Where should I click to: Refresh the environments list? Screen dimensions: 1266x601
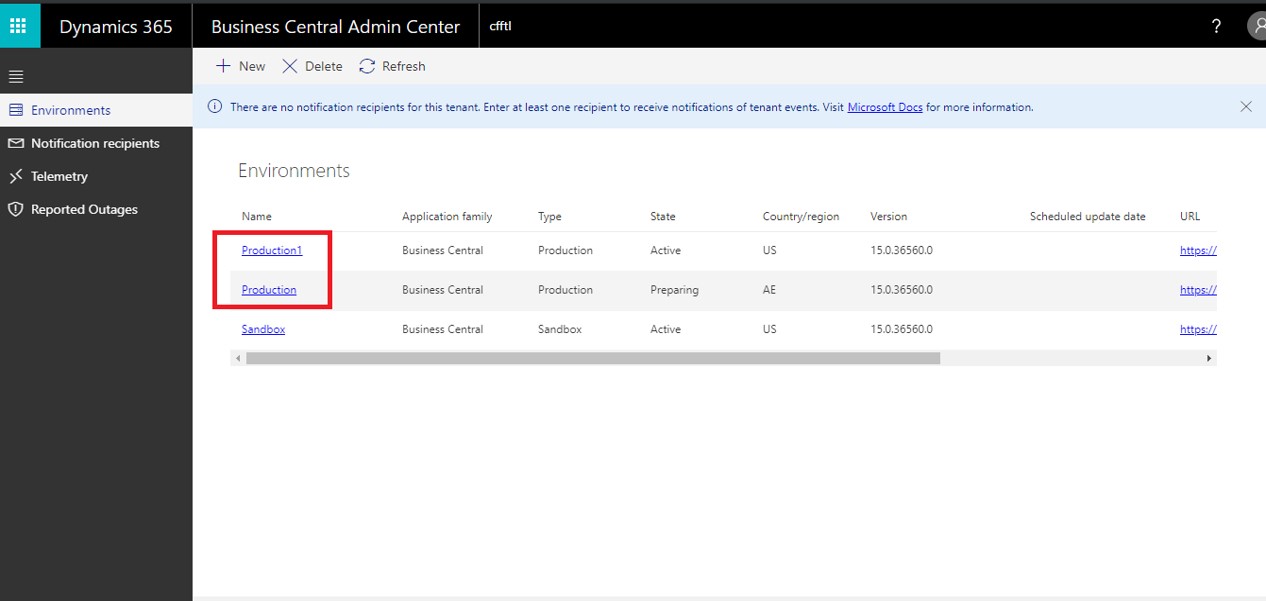coord(392,66)
